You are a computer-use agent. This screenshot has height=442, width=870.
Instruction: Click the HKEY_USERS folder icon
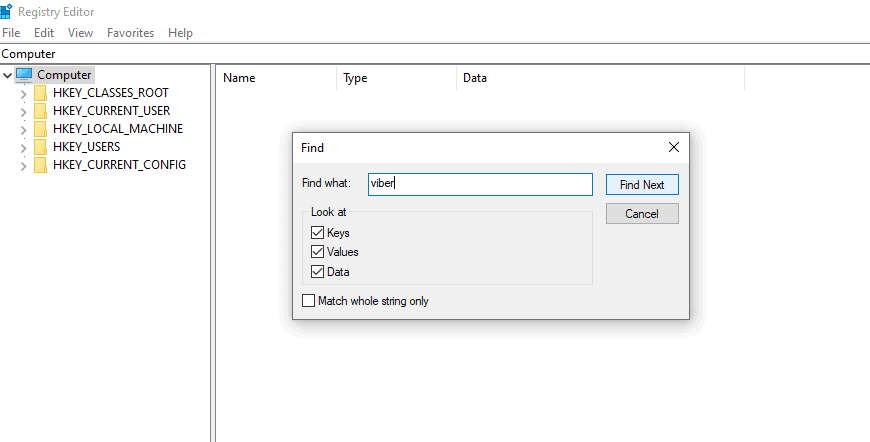pos(40,147)
